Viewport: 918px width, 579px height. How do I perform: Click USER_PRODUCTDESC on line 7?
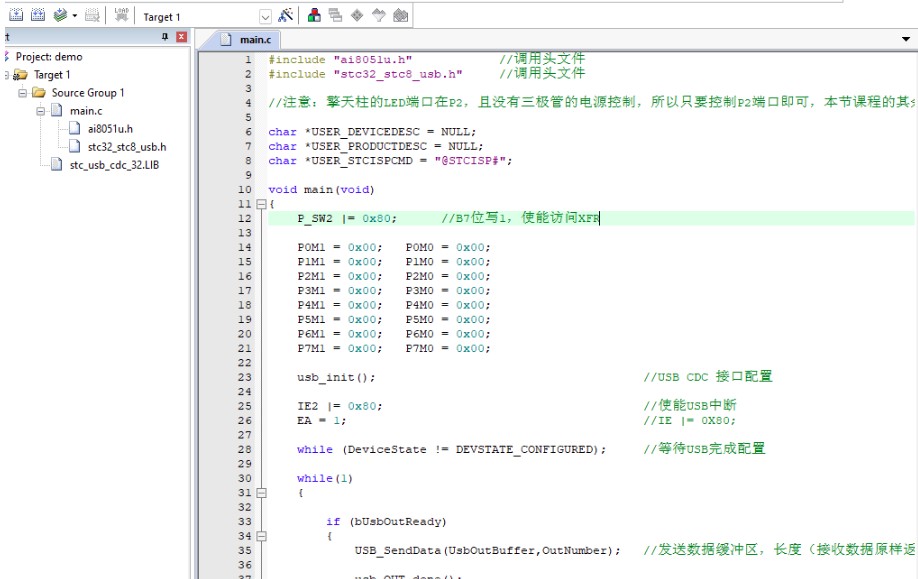coord(369,146)
